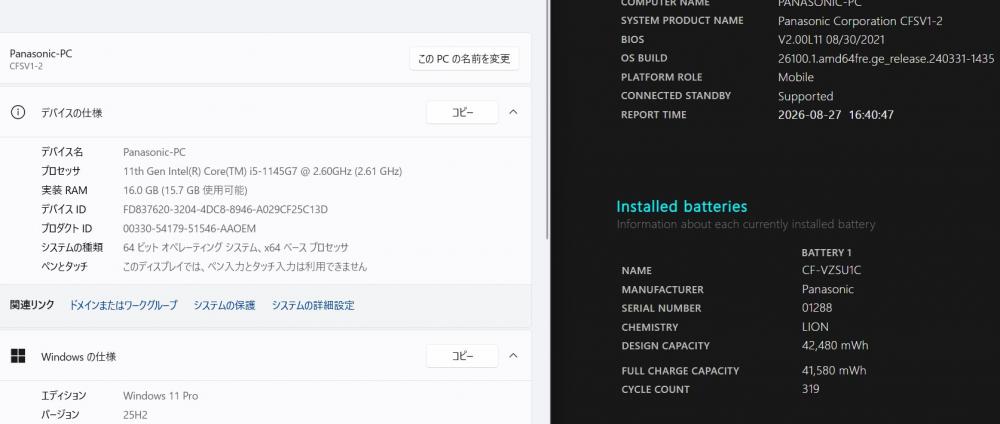The width and height of the screenshot is (1000, 424).
Task: Collapse the Windows の仕様 section chevron
Action: pos(513,356)
